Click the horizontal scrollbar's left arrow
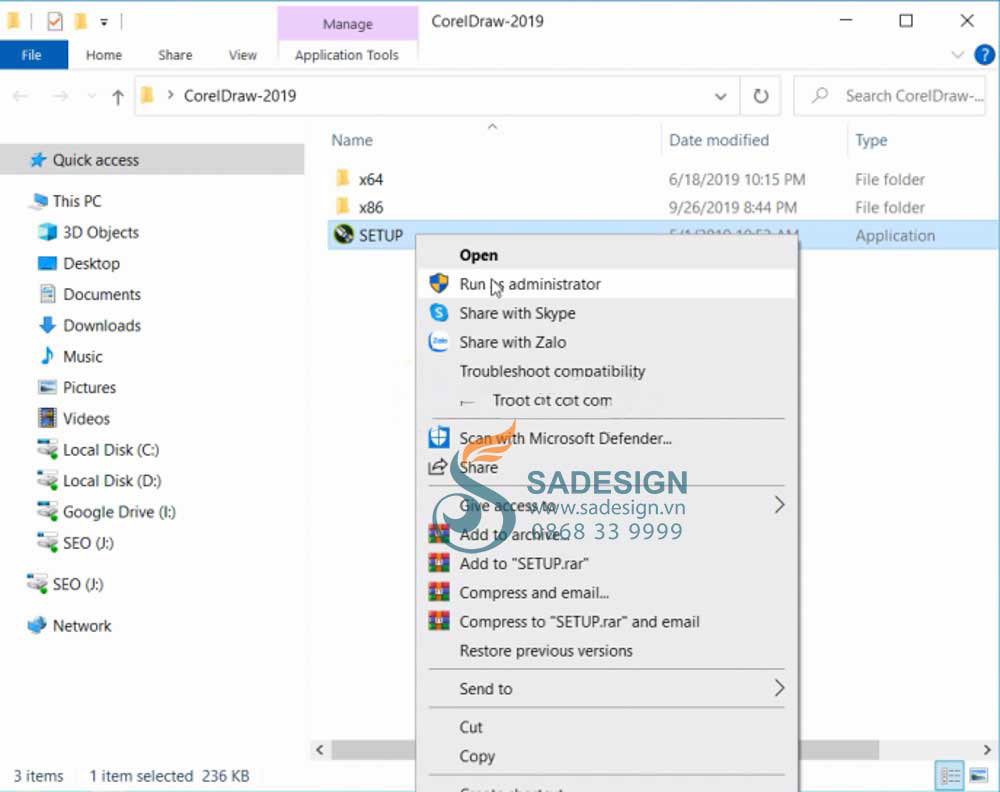This screenshot has height=792, width=1000. pyautogui.click(x=320, y=750)
